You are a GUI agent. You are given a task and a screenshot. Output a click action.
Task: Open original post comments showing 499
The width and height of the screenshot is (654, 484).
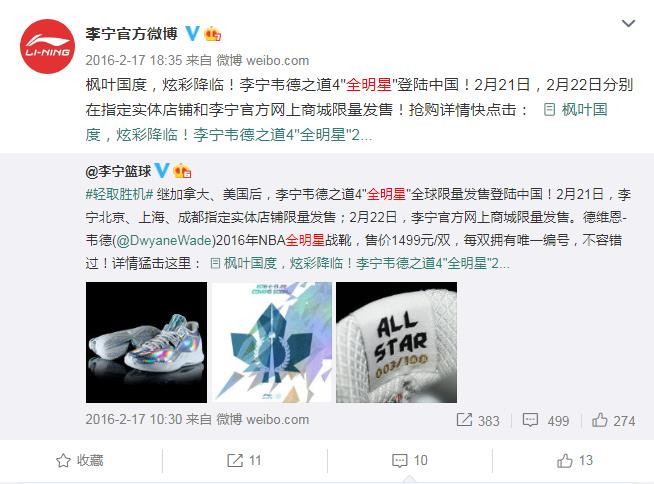click(546, 420)
